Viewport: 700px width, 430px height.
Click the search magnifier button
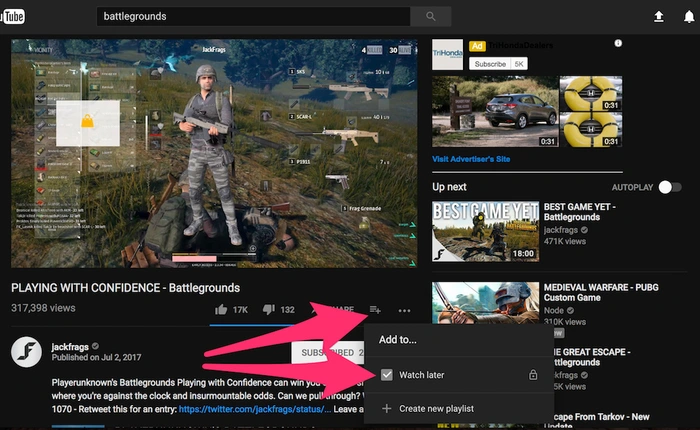[x=431, y=16]
